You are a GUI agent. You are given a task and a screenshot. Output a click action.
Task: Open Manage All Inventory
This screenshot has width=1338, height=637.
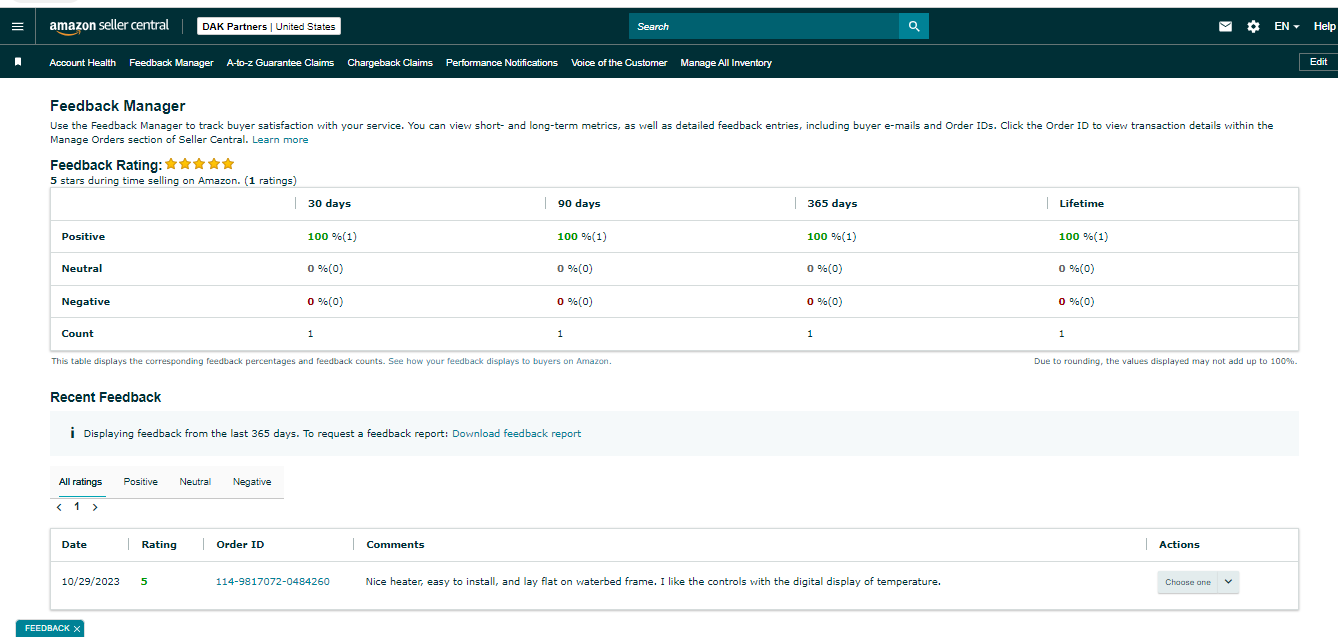click(x=726, y=62)
